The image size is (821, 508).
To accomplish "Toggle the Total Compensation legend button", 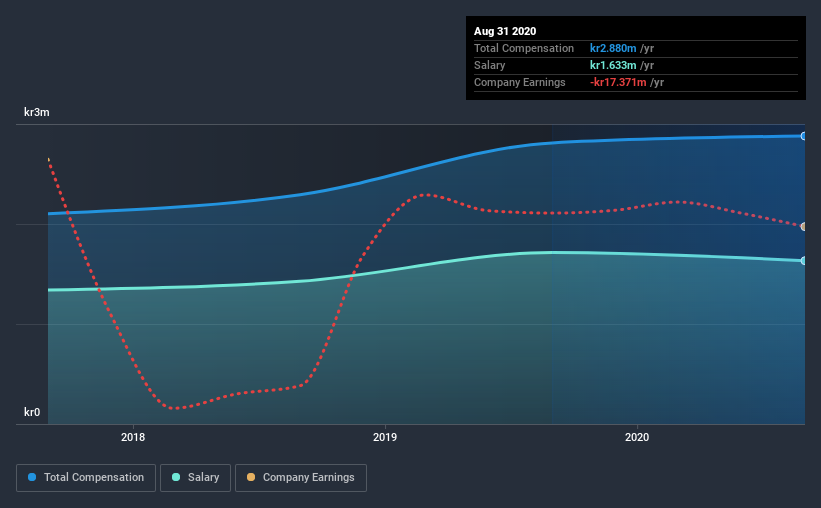I will coord(86,478).
